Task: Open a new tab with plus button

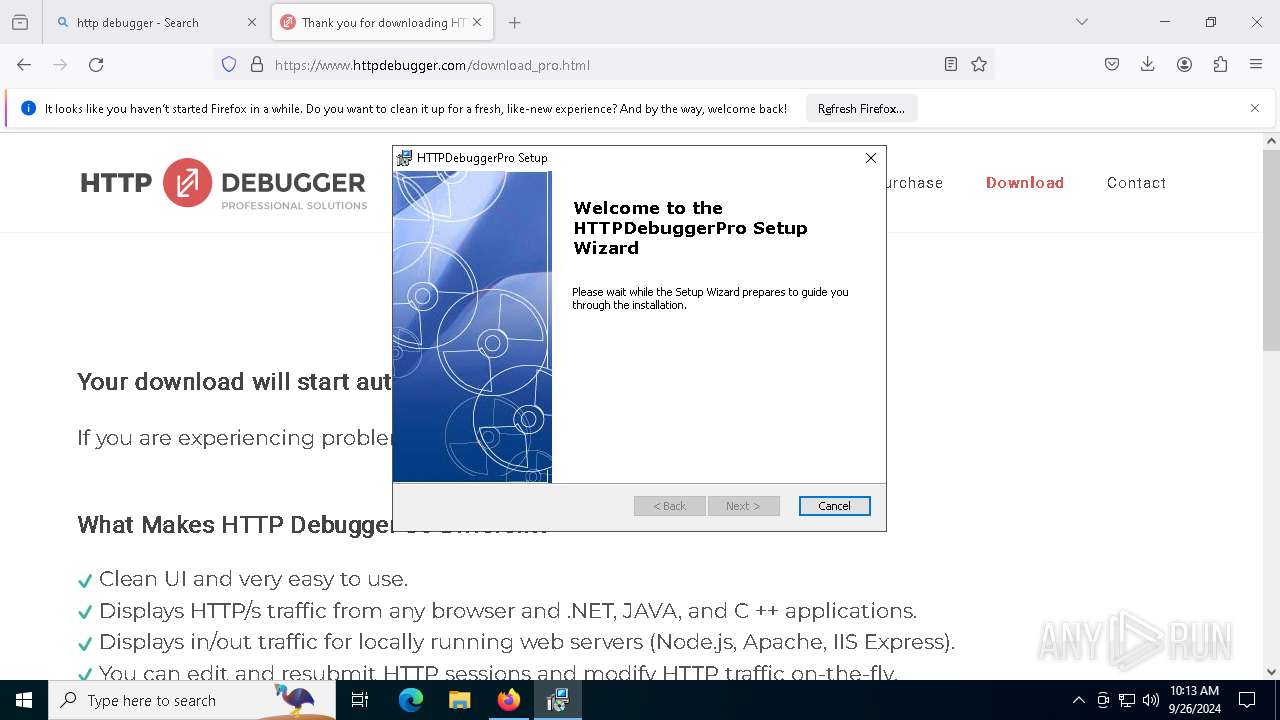Action: click(x=515, y=22)
